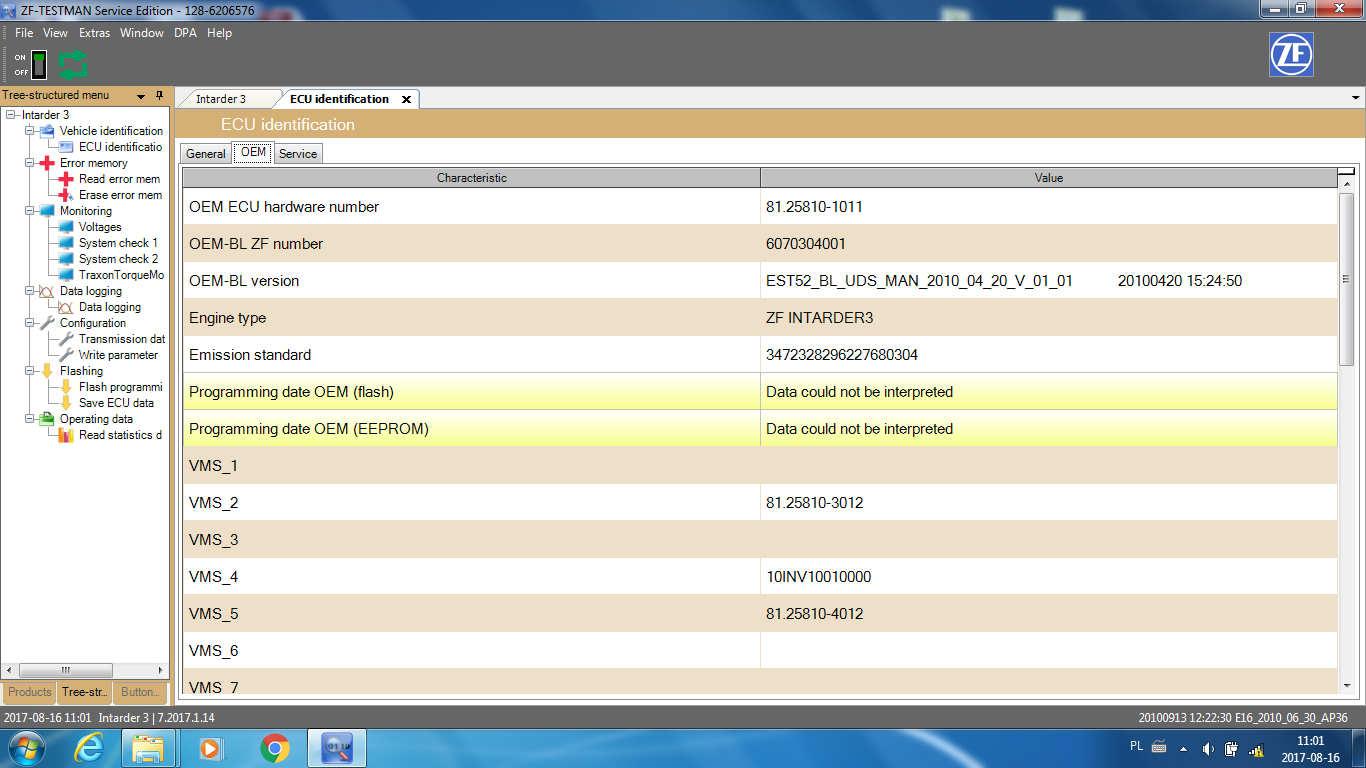This screenshot has width=1366, height=768.
Task: Collapse the Operating data node
Action: (x=29, y=419)
